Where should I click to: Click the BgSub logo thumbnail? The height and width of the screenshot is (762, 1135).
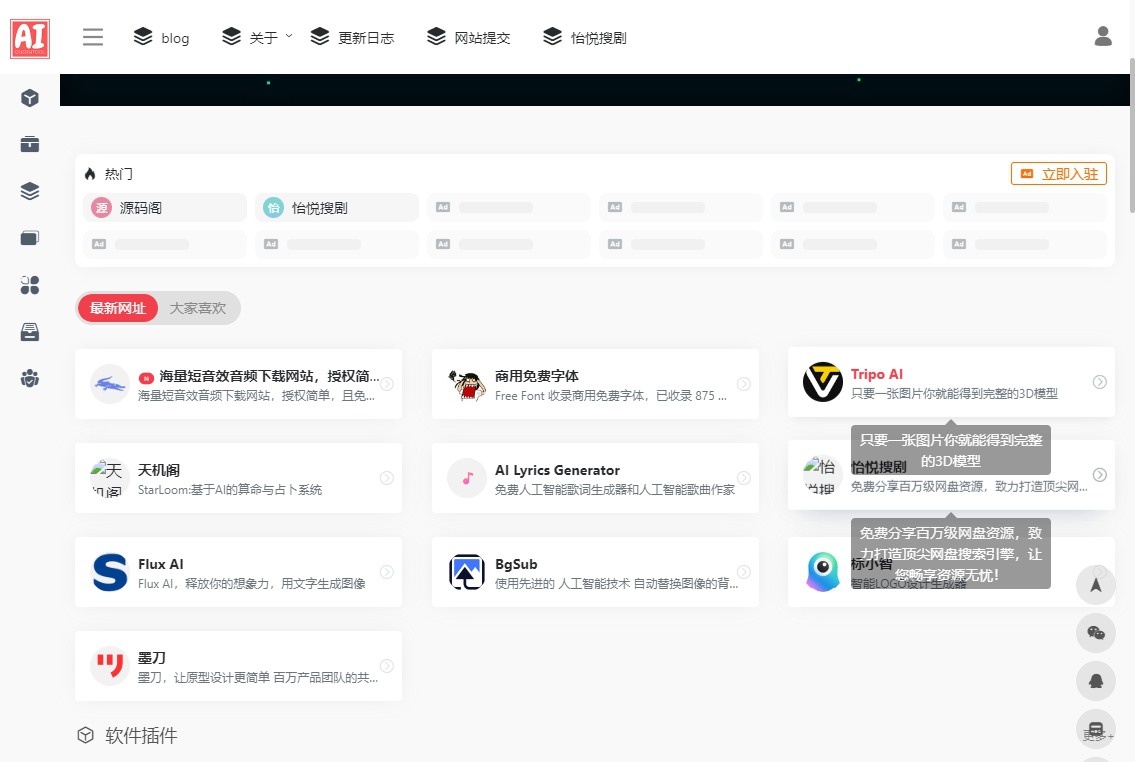click(467, 572)
